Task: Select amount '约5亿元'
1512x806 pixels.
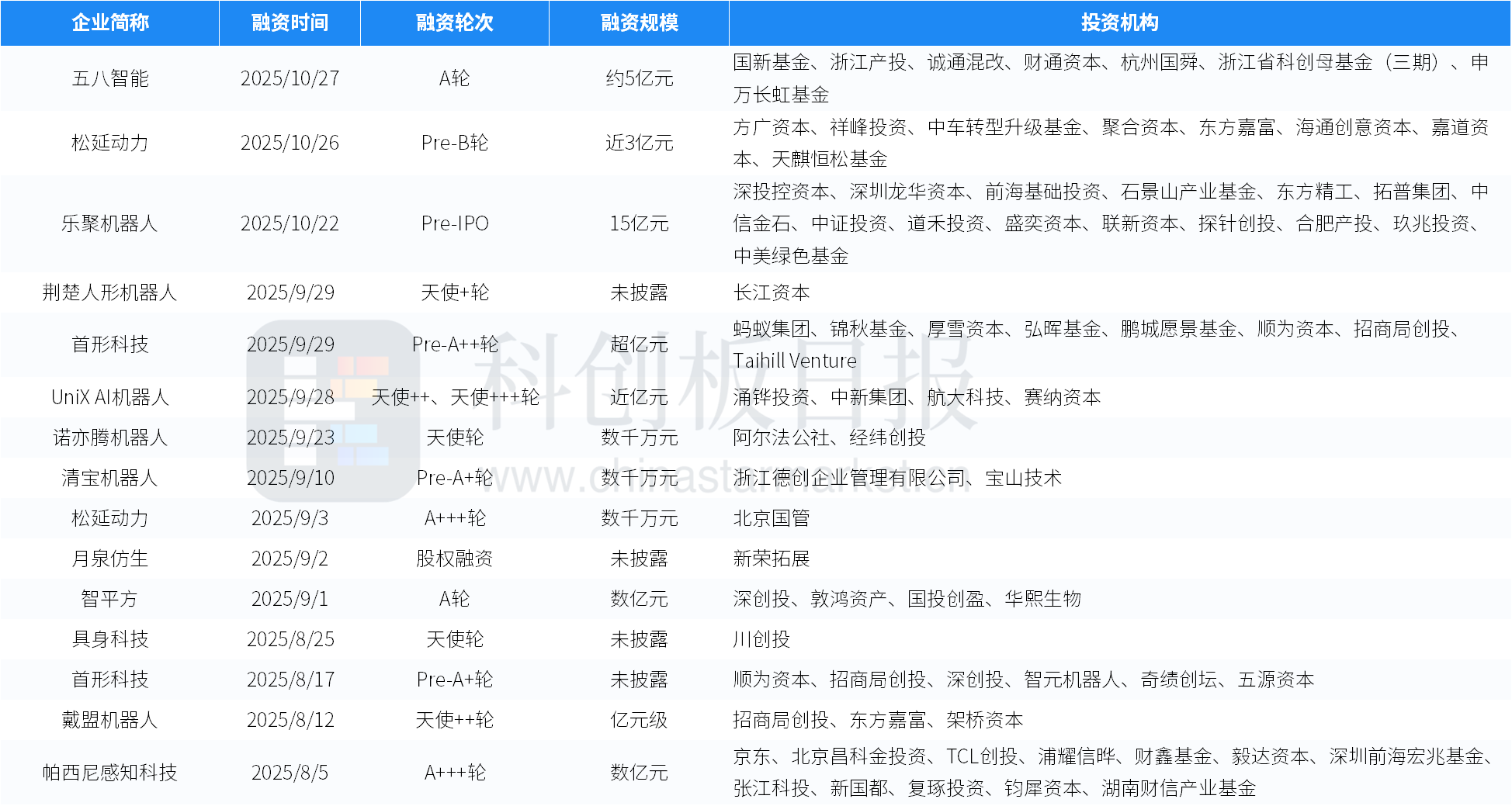Action: pyautogui.click(x=640, y=78)
